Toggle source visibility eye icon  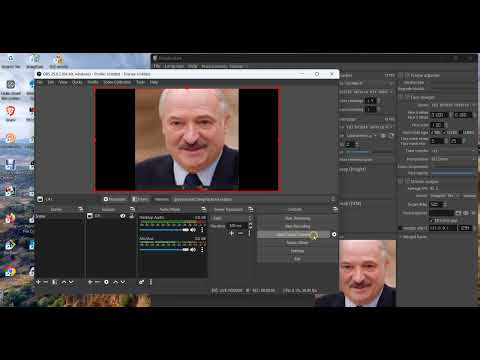(123, 216)
